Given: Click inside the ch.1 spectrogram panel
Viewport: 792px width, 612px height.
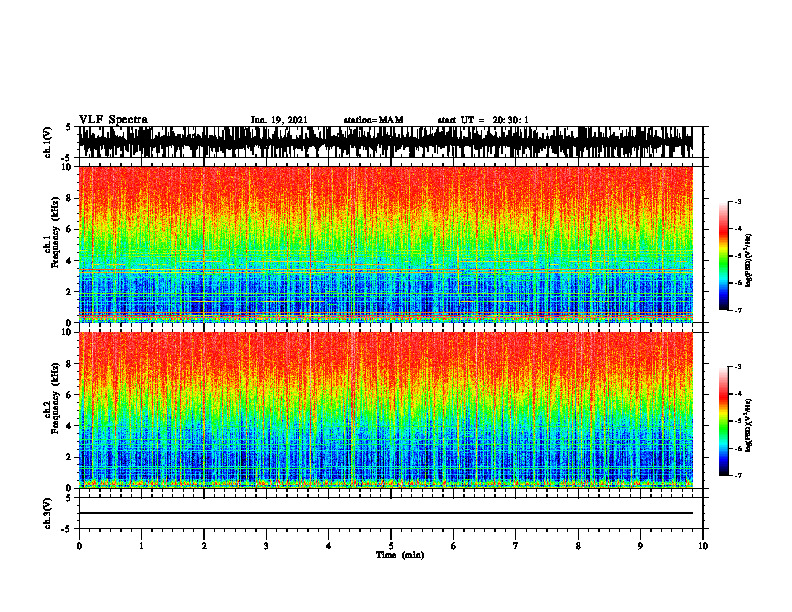Looking at the screenshot, I should 385,244.
